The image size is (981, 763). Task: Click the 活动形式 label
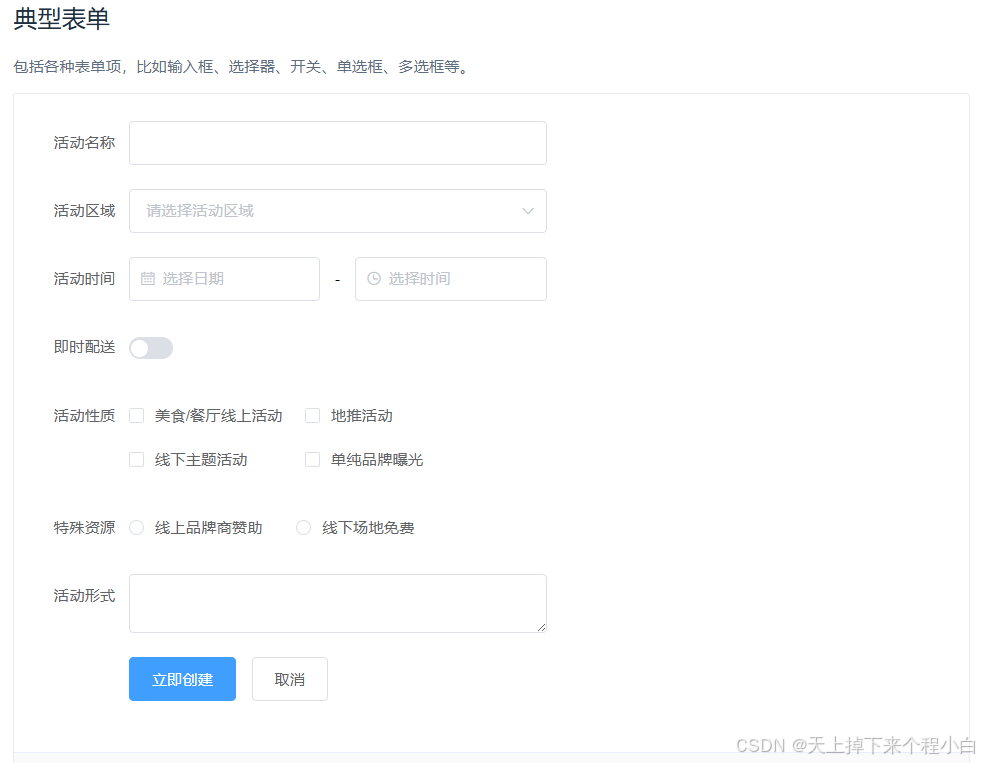pos(84,596)
